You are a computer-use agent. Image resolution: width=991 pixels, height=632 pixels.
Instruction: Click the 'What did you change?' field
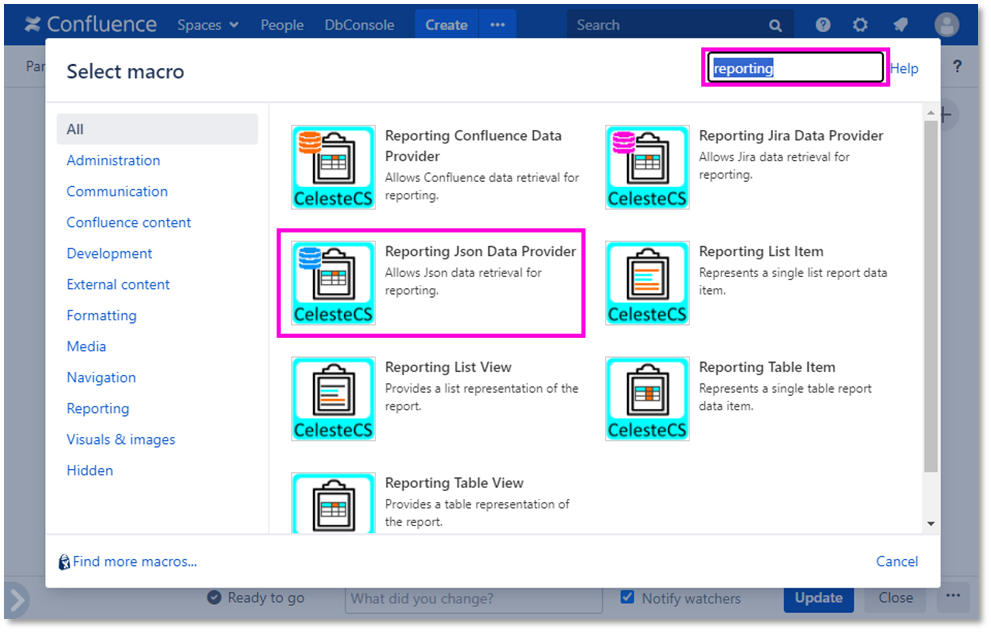(473, 599)
